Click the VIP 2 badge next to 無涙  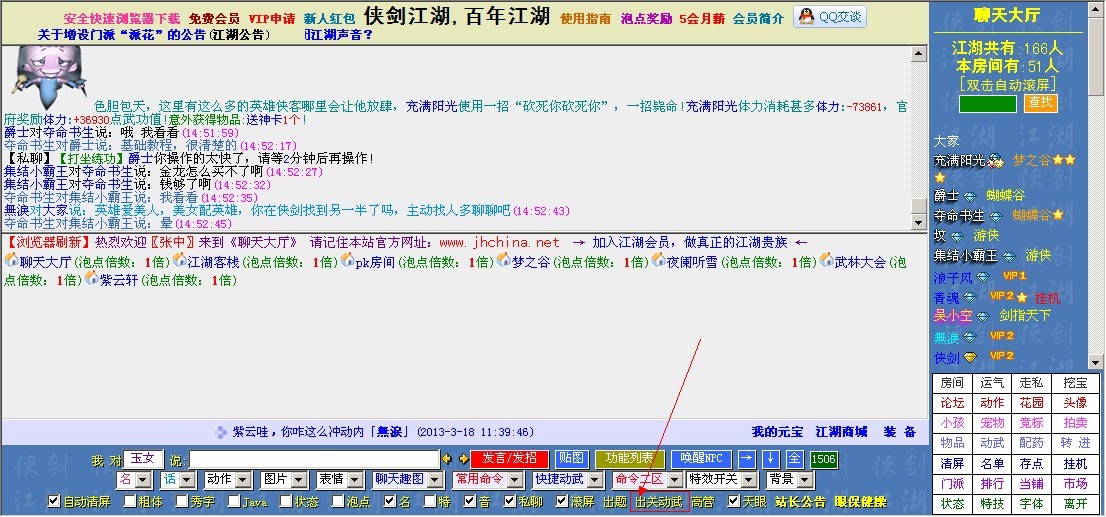(x=1002, y=336)
